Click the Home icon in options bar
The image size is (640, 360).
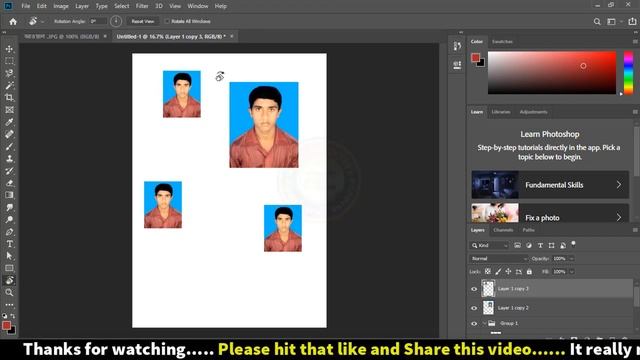coord(13,22)
